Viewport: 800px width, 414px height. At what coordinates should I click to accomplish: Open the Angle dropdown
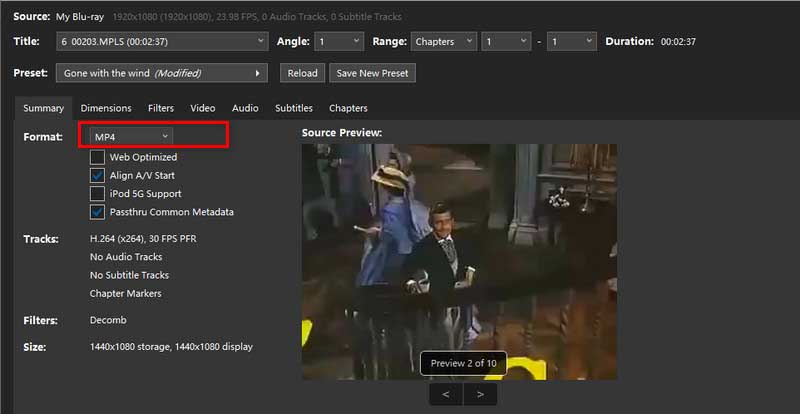[x=339, y=41]
